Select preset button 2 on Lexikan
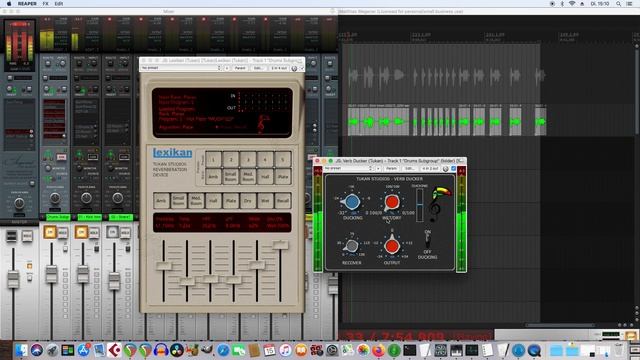Screen dimensions: 640x360 [231, 160]
